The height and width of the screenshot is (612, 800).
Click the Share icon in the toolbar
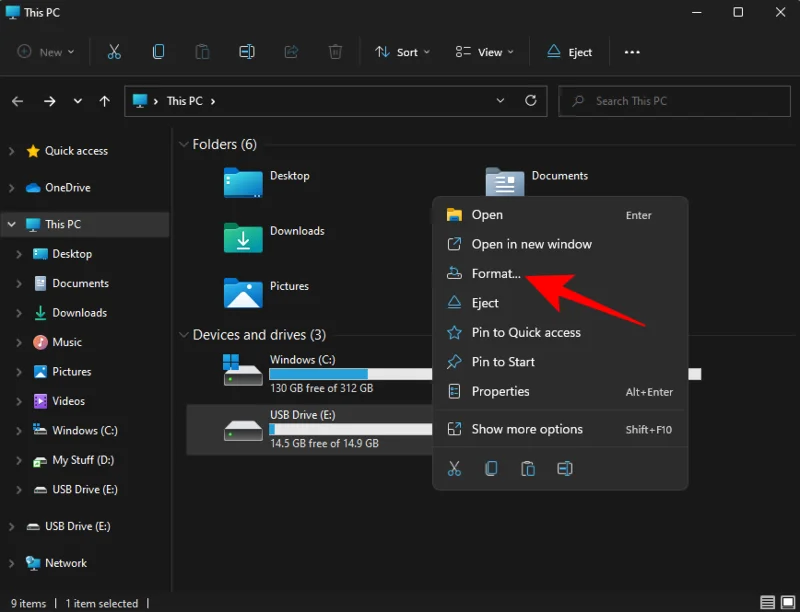290,51
